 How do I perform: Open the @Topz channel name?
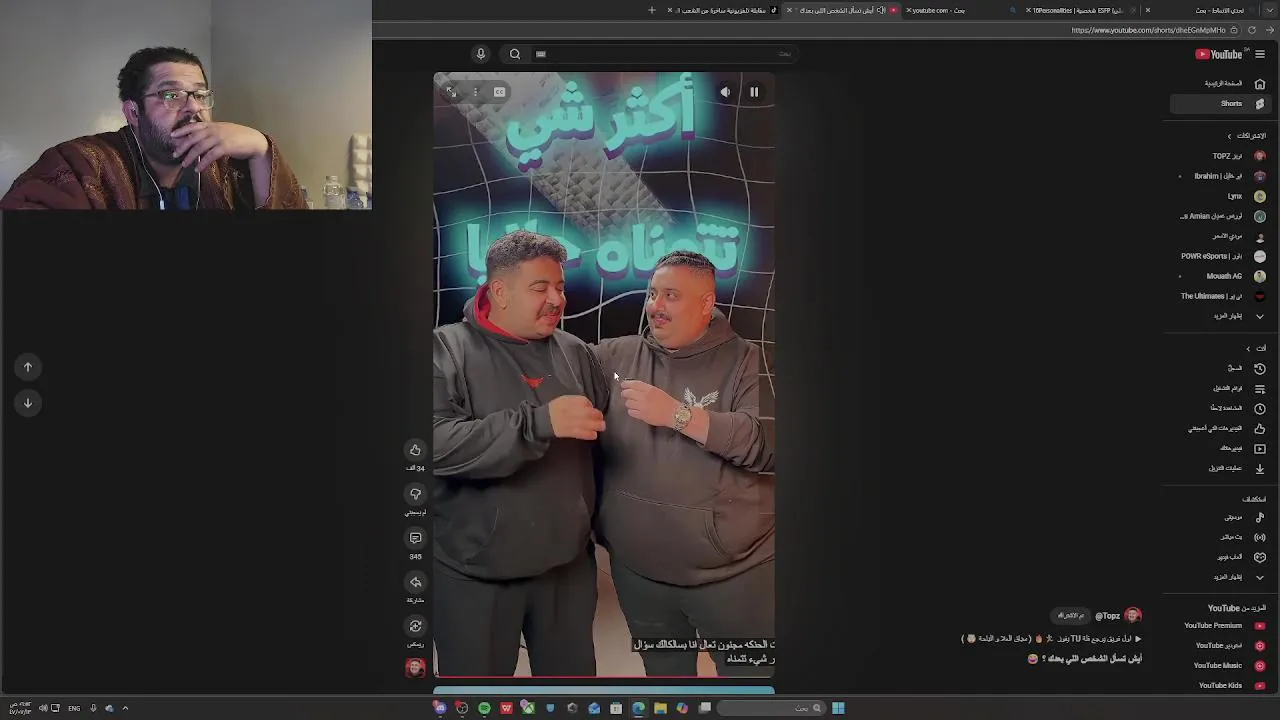1108,616
